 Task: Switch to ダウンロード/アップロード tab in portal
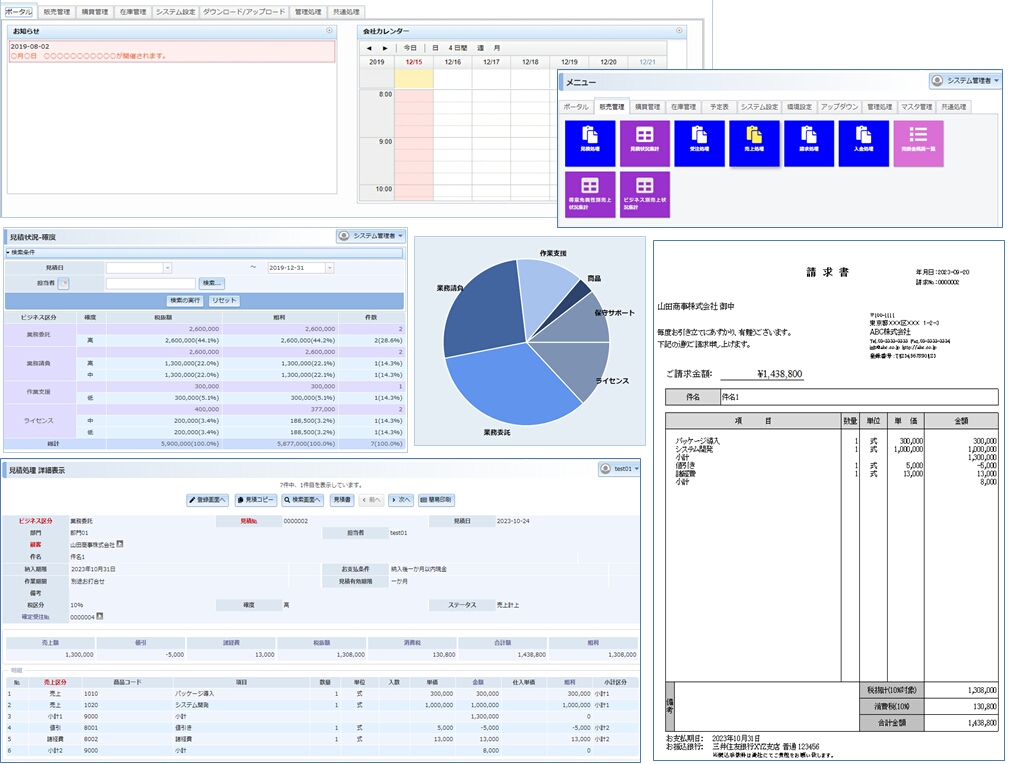click(x=244, y=12)
